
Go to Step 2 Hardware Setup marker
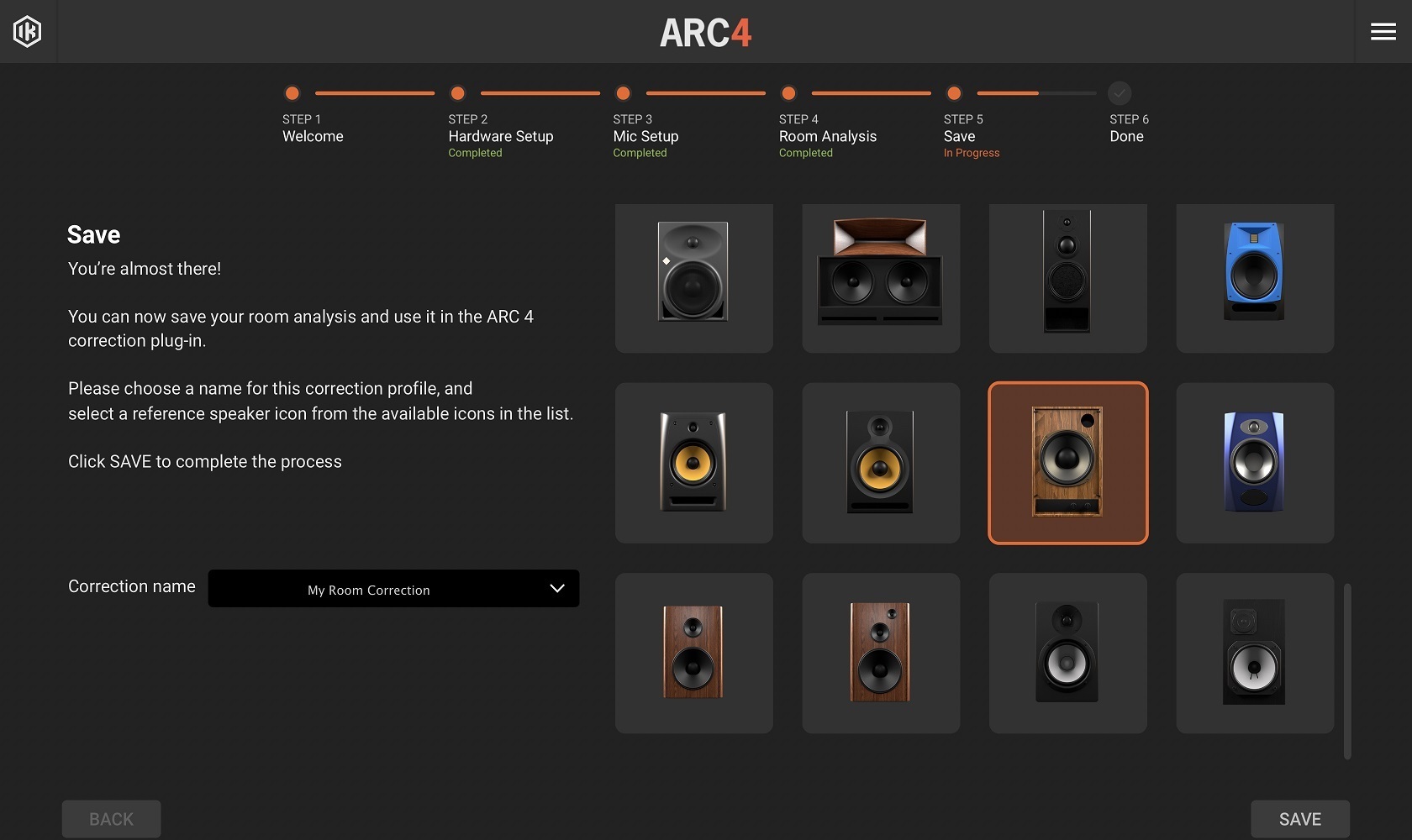(457, 93)
